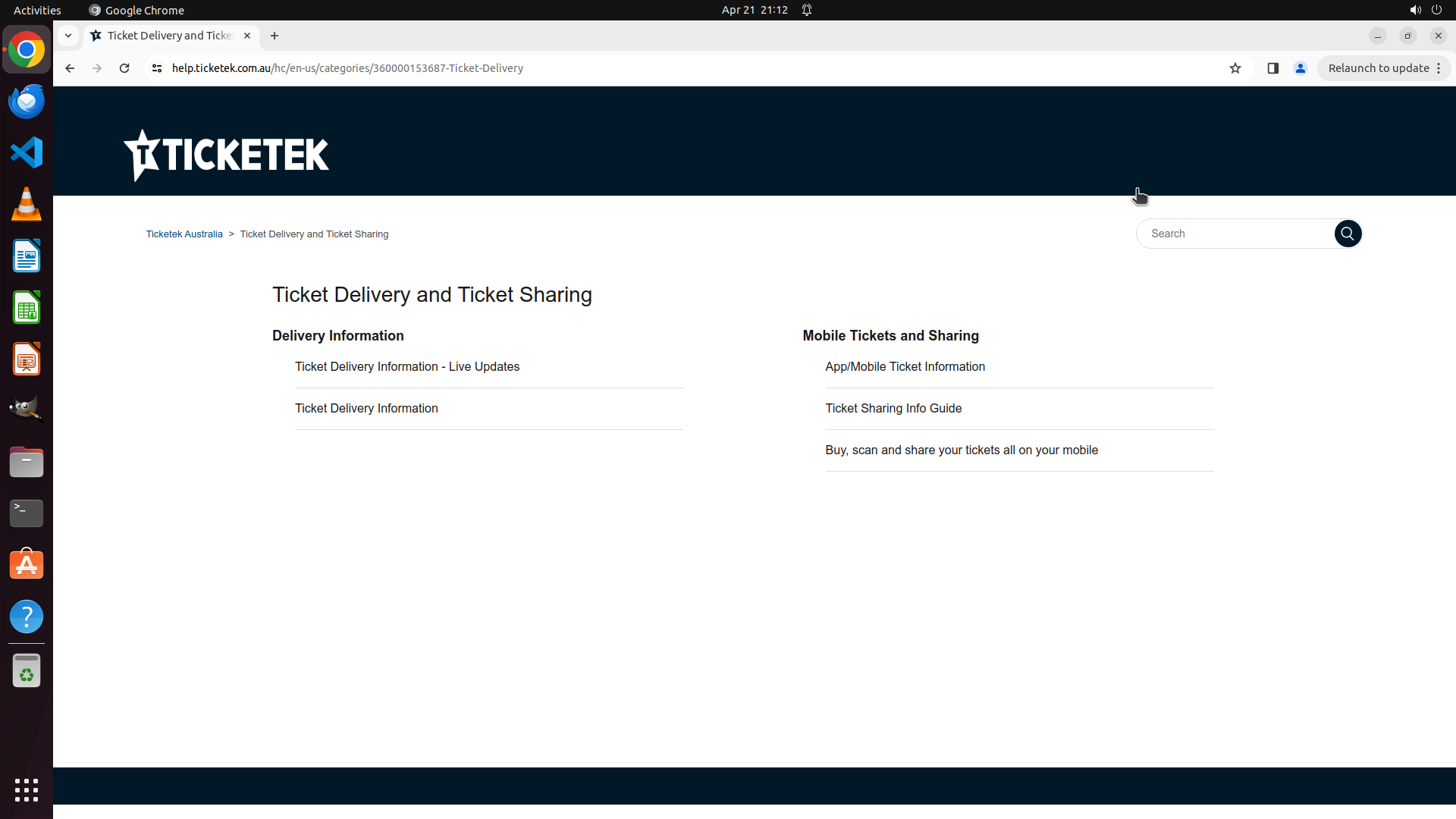Viewport: 1456px width, 819px height.
Task: Focus the Search input field
Action: point(1236,234)
